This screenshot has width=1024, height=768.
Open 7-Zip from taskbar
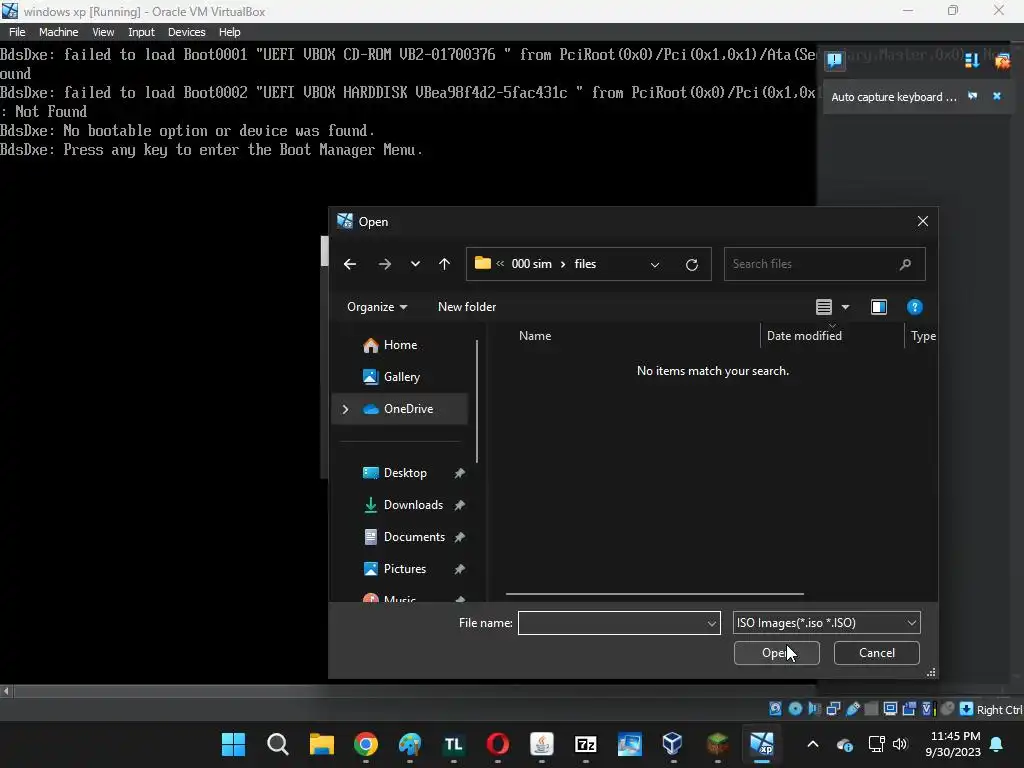click(585, 744)
